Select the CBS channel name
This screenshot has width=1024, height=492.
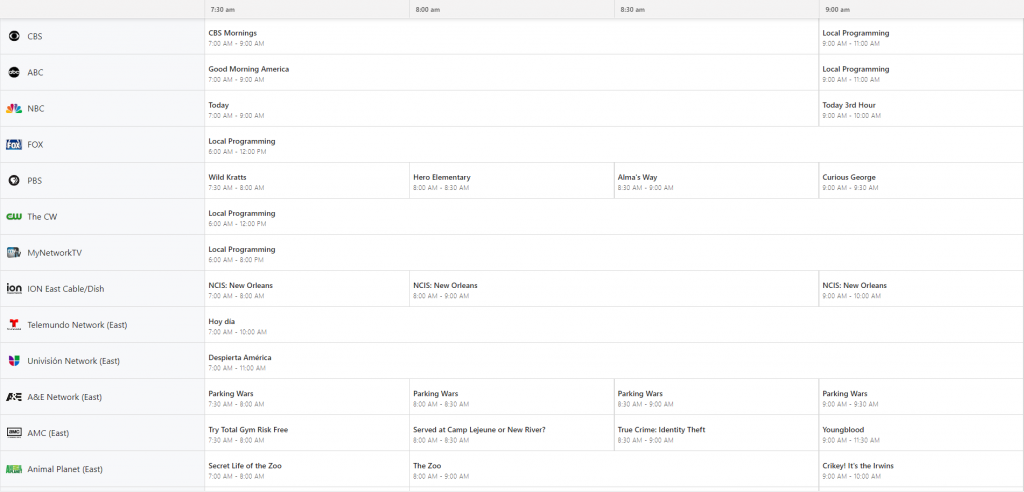[35, 37]
